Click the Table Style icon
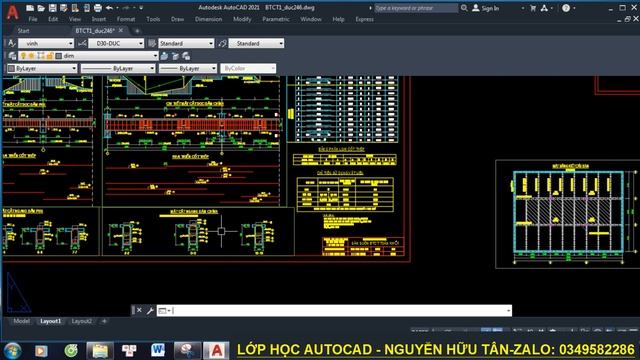This screenshot has width=640, height=360. [x=152, y=43]
